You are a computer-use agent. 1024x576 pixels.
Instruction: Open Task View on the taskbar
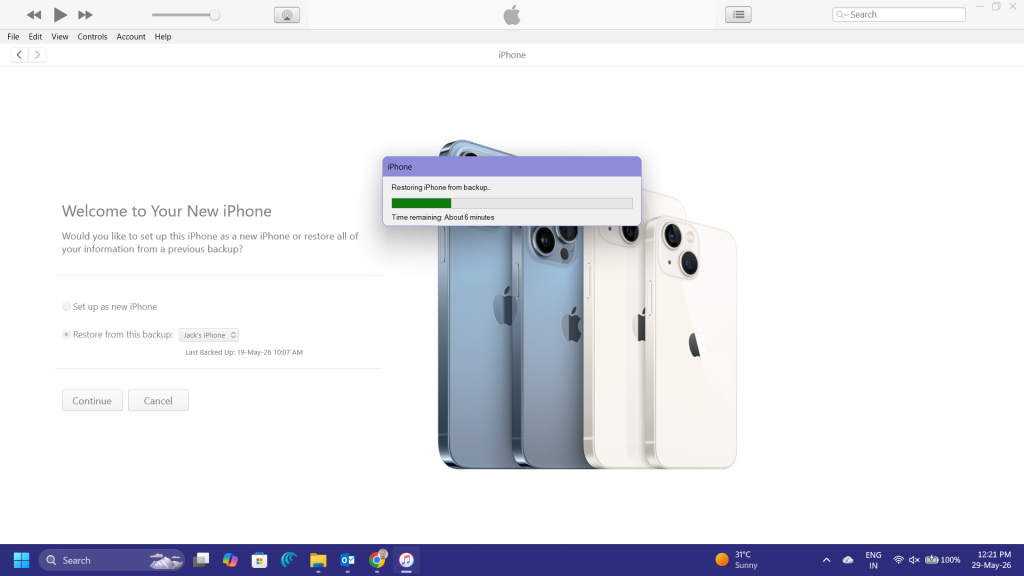tap(201, 560)
